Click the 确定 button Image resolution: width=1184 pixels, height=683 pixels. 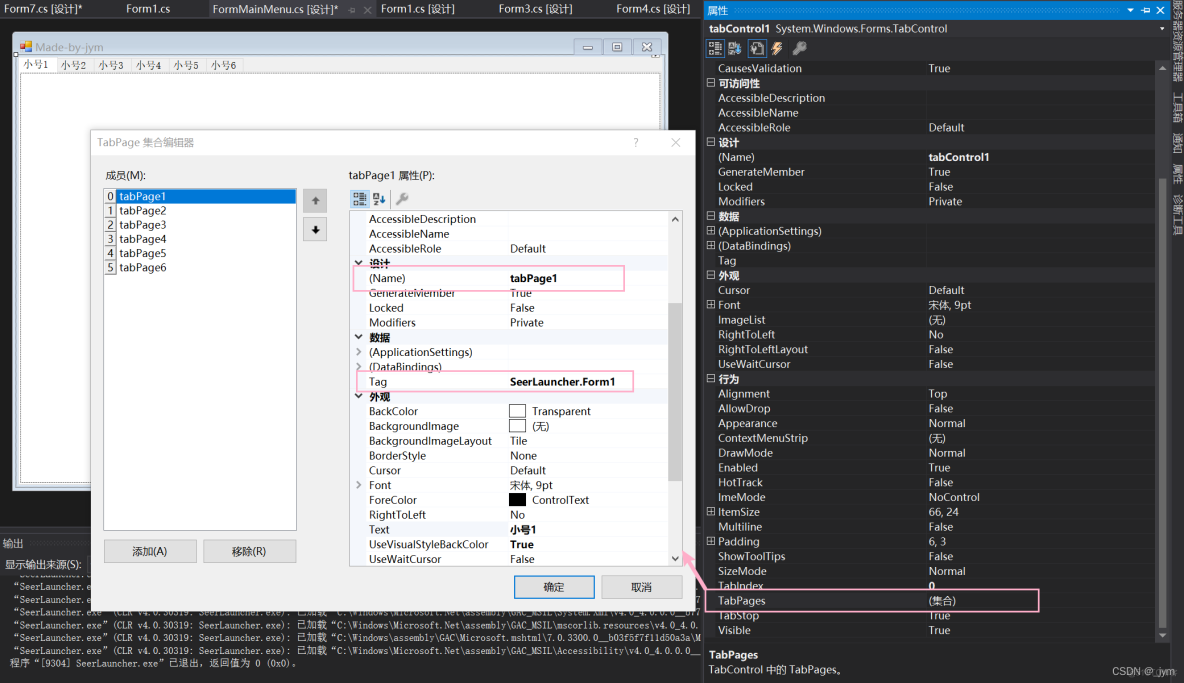click(x=554, y=587)
